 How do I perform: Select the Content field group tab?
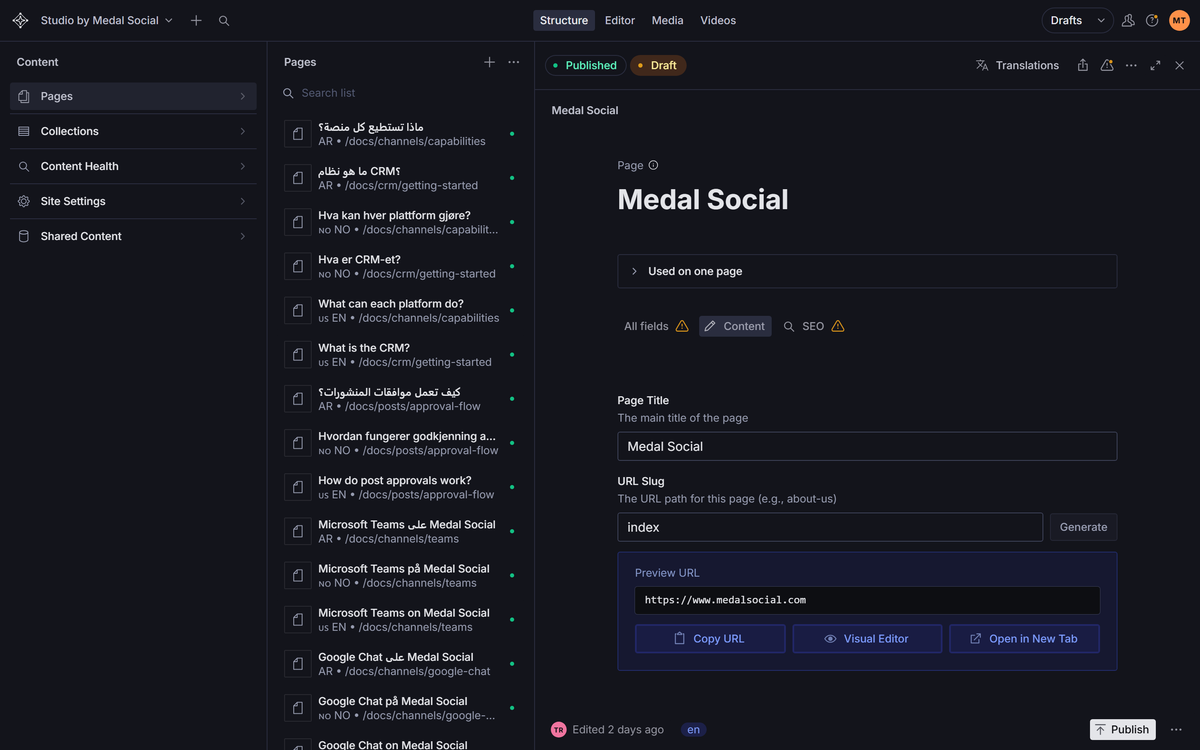click(735, 326)
